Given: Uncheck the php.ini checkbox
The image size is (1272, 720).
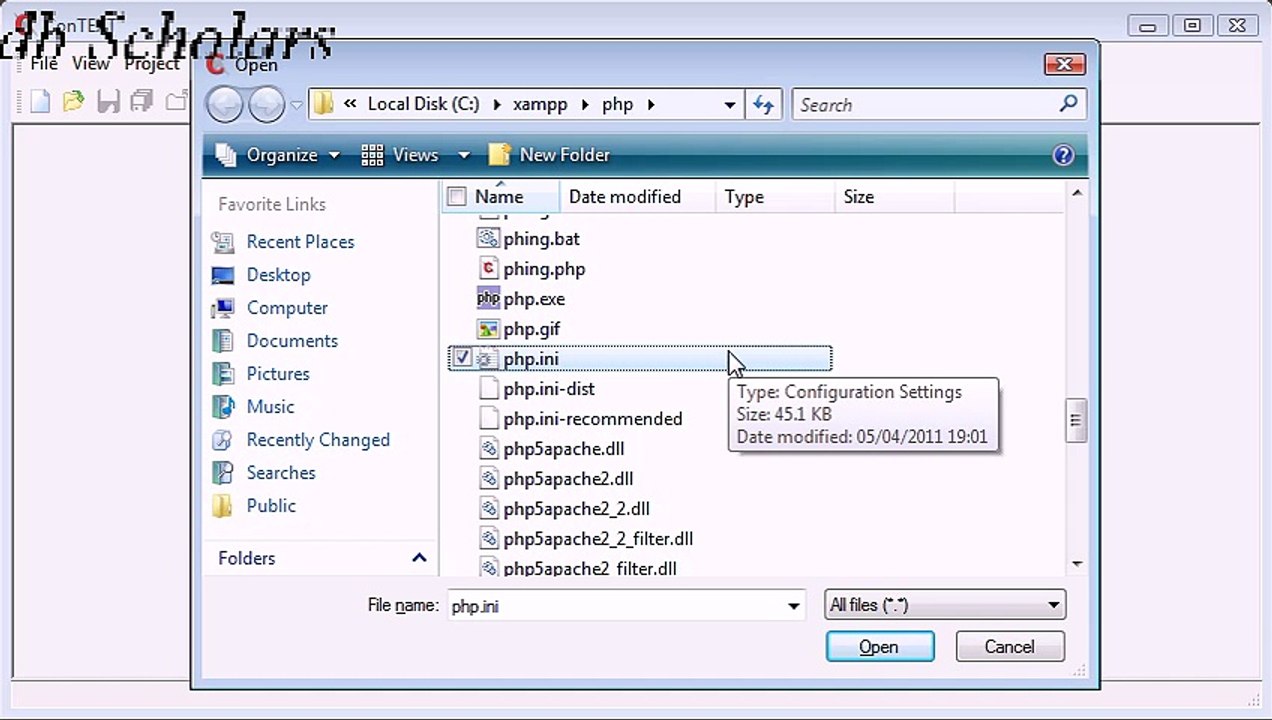Looking at the screenshot, I should pos(462,358).
